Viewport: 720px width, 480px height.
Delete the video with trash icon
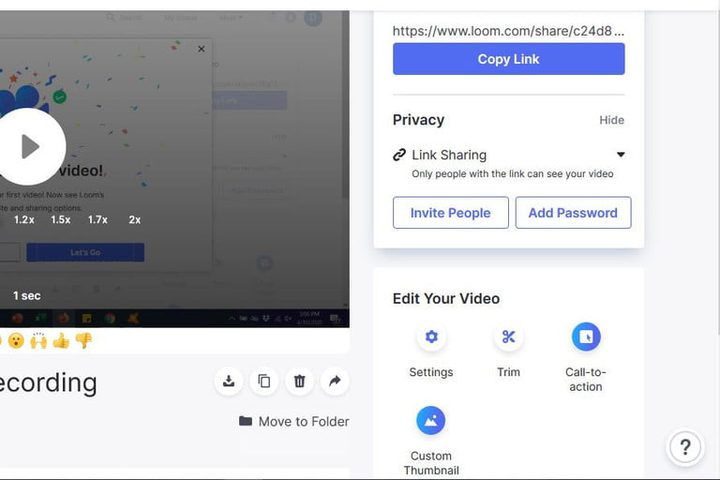pos(299,381)
